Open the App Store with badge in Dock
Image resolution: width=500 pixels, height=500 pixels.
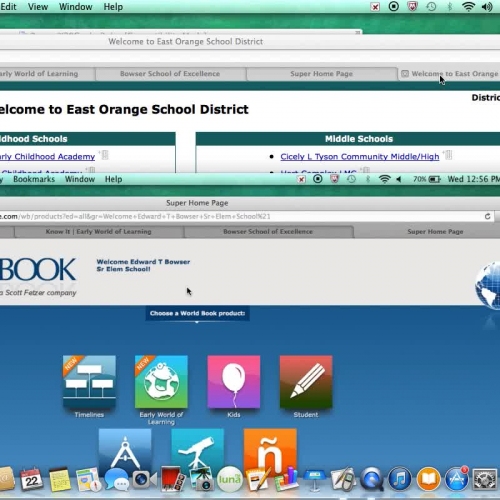[457, 479]
